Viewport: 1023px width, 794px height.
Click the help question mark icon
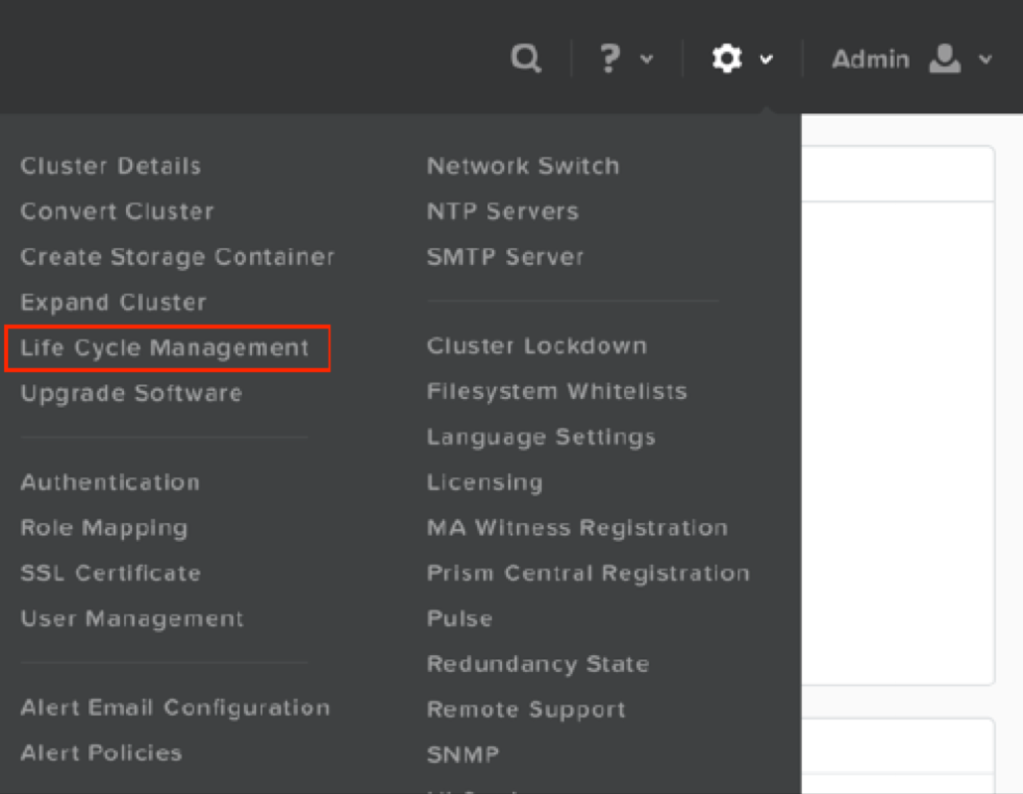[610, 57]
